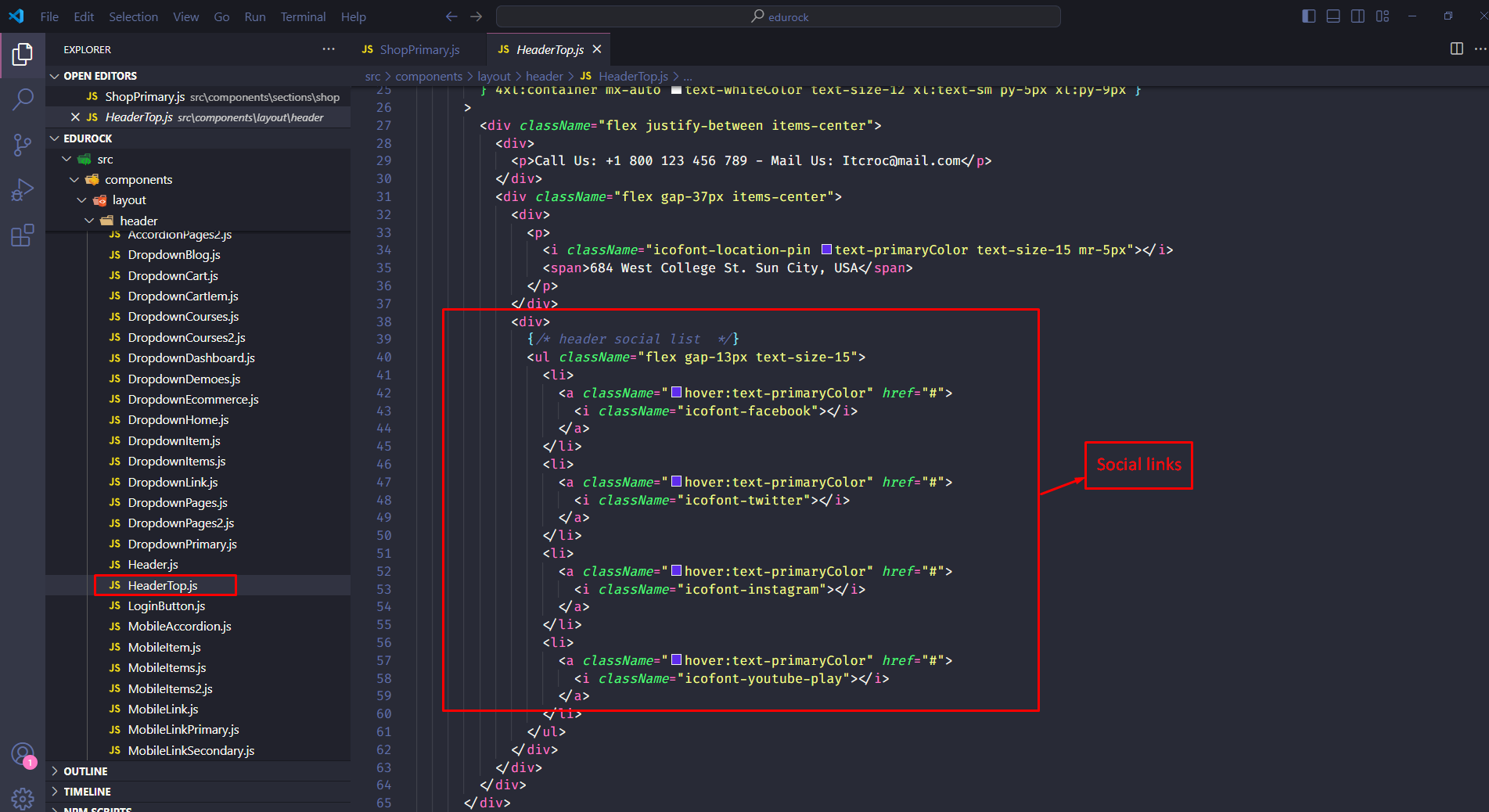This screenshot has height=812, width=1489.
Task: Open the Help menu
Action: 354,16
